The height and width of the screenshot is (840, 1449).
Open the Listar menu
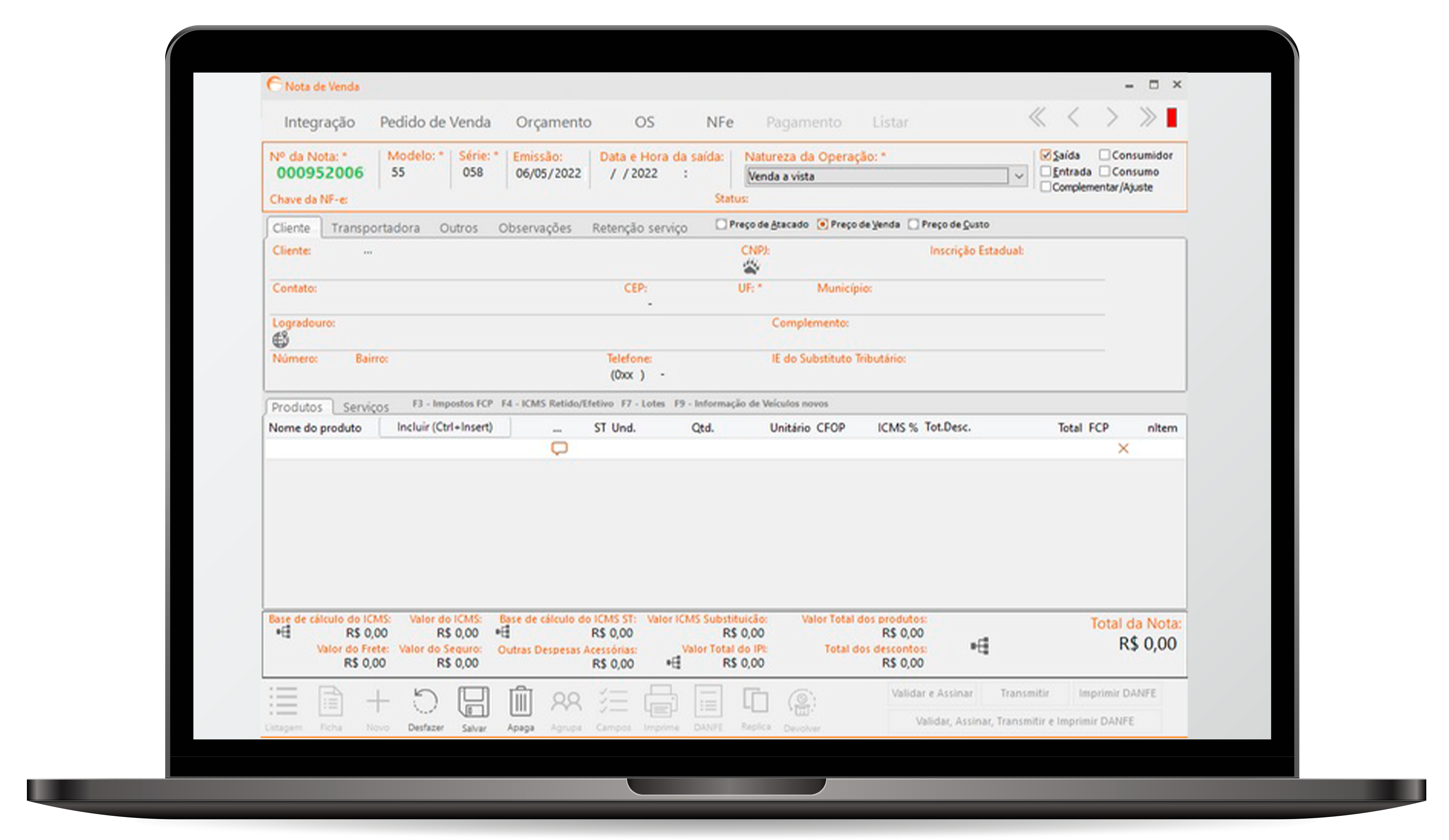point(890,122)
